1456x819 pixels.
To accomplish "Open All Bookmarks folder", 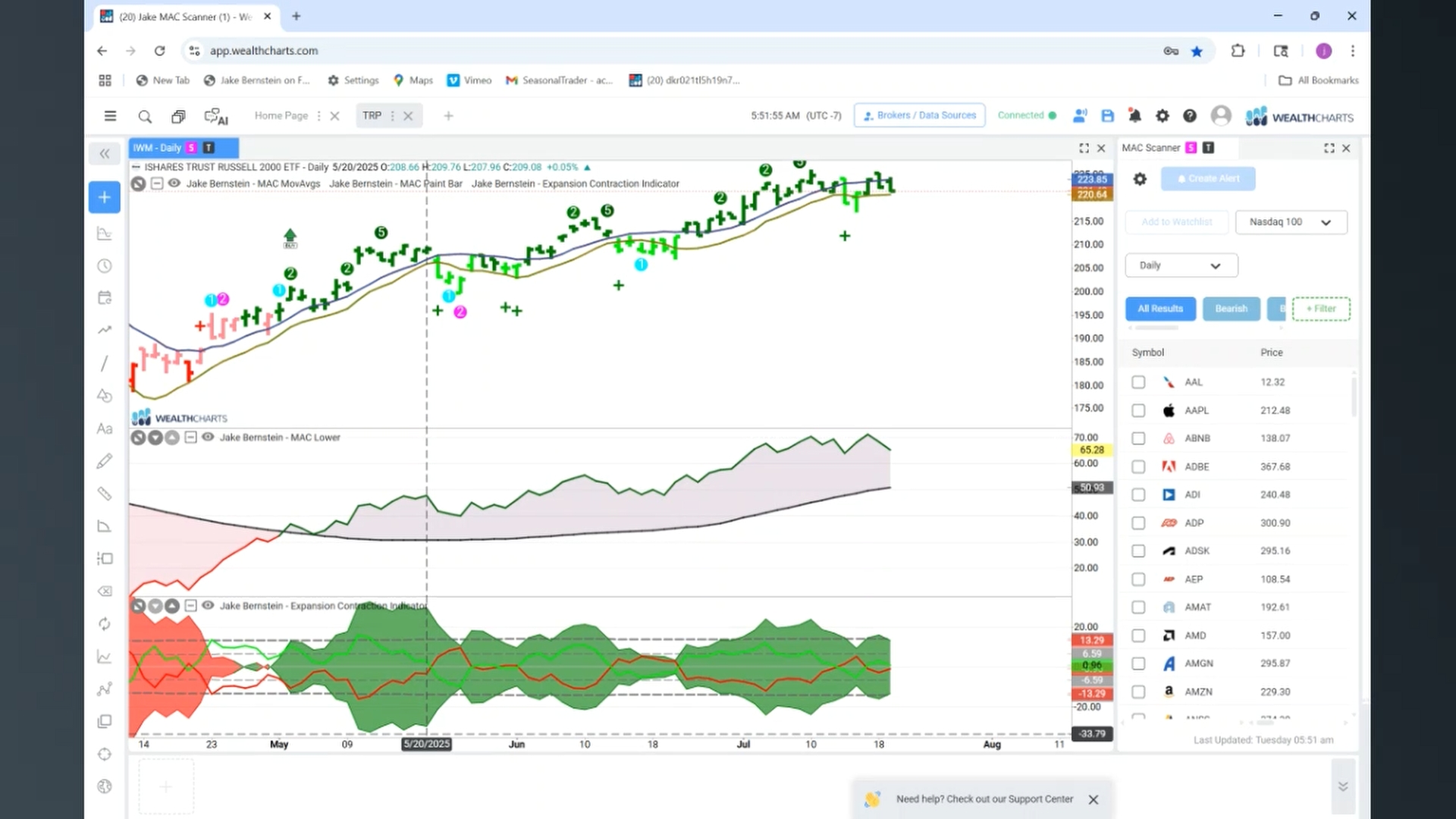I will coord(1319,80).
